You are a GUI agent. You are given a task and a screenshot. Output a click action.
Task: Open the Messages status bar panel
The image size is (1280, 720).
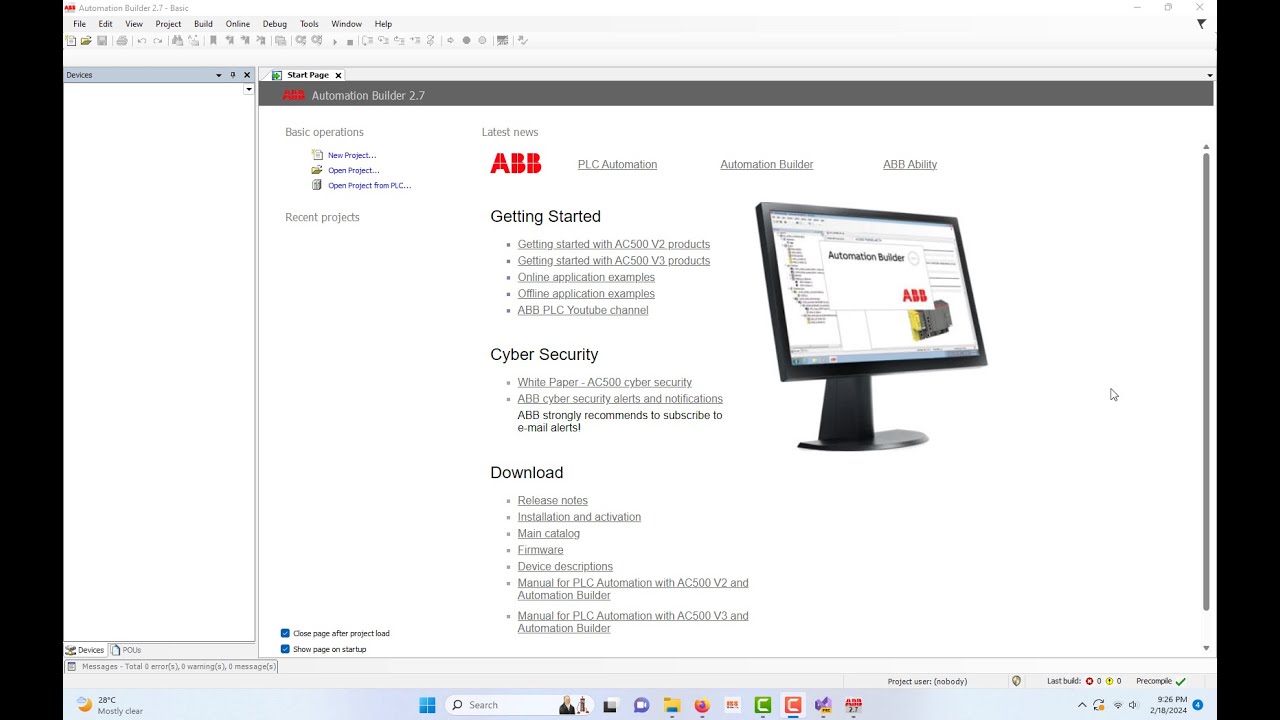tap(171, 666)
